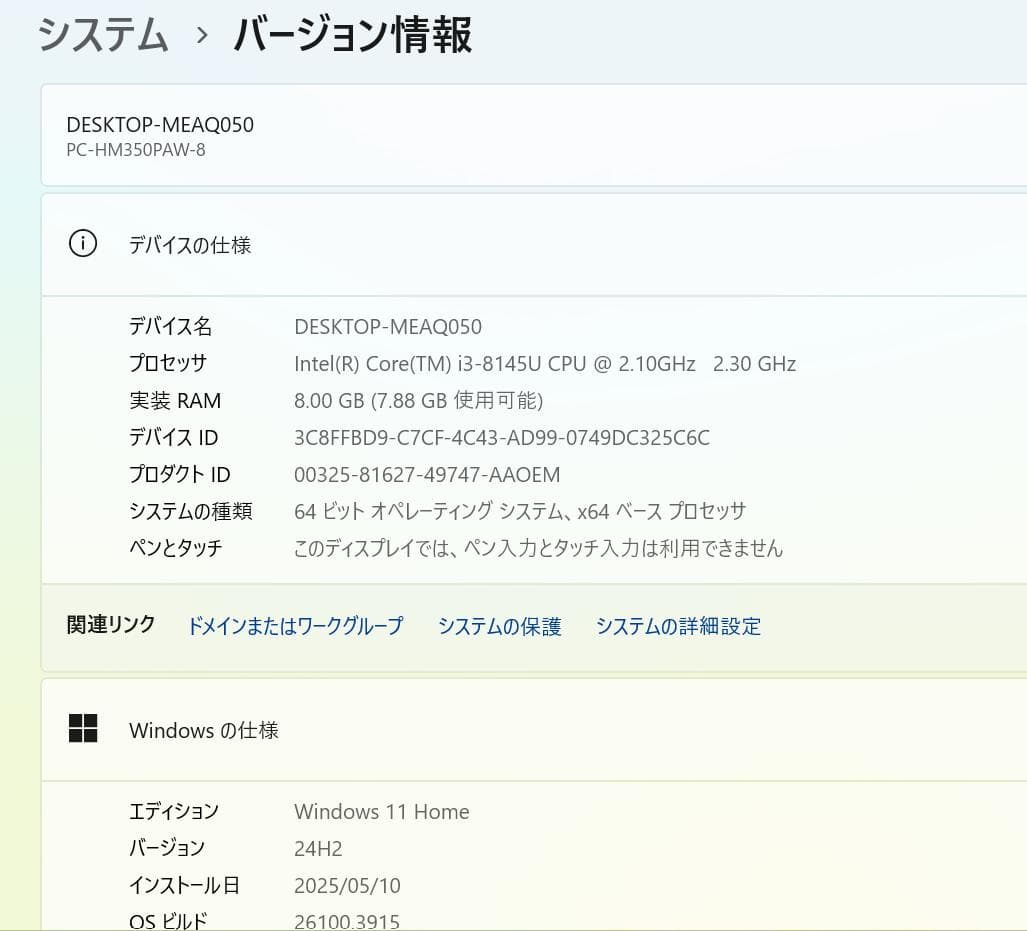Open the システムの保護 link

(x=499, y=626)
